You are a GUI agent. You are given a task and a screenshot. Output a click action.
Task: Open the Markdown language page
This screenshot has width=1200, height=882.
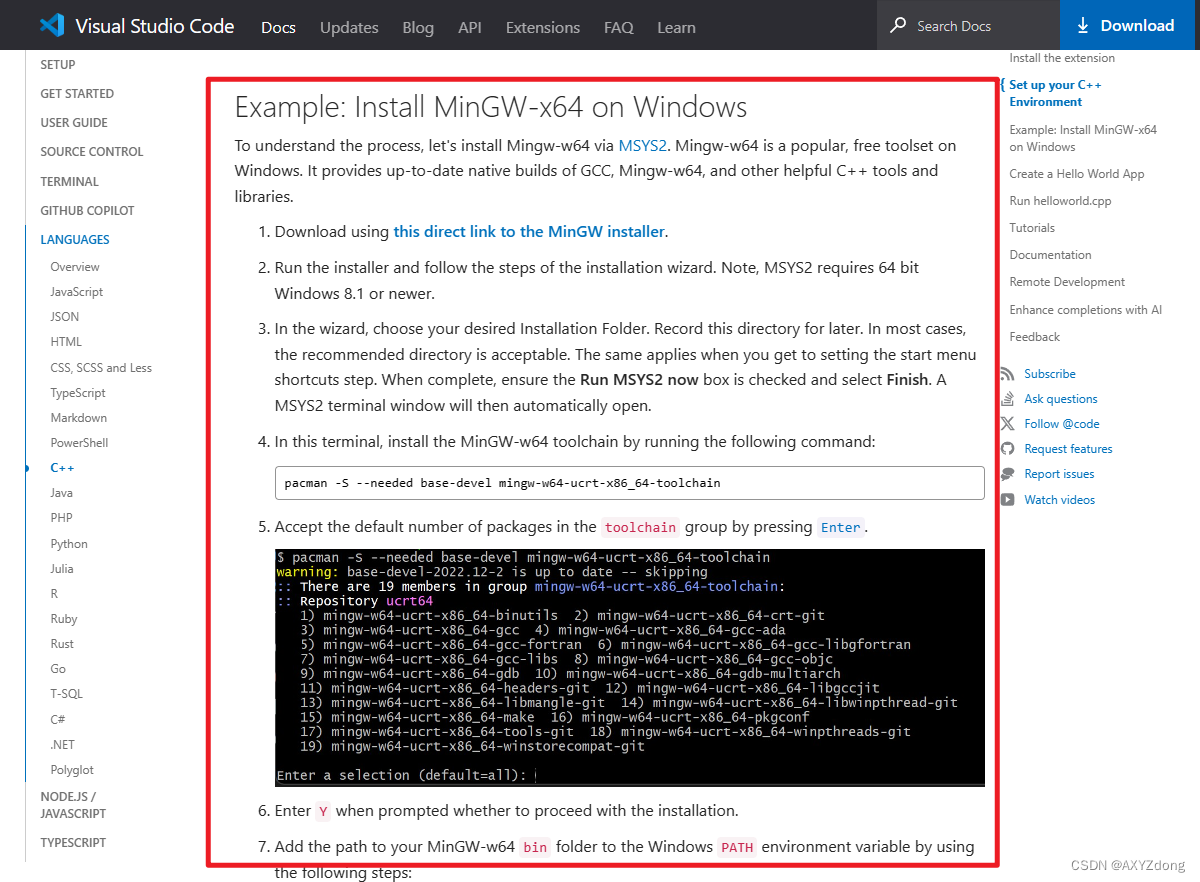tap(79, 418)
